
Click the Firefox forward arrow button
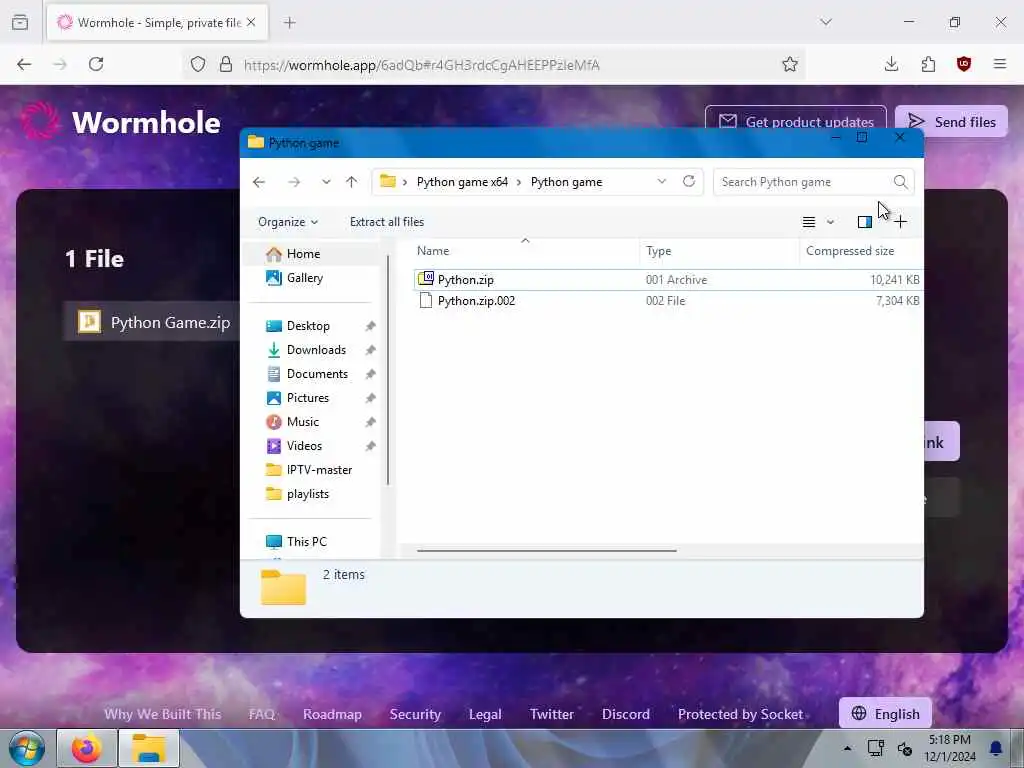pos(60,64)
